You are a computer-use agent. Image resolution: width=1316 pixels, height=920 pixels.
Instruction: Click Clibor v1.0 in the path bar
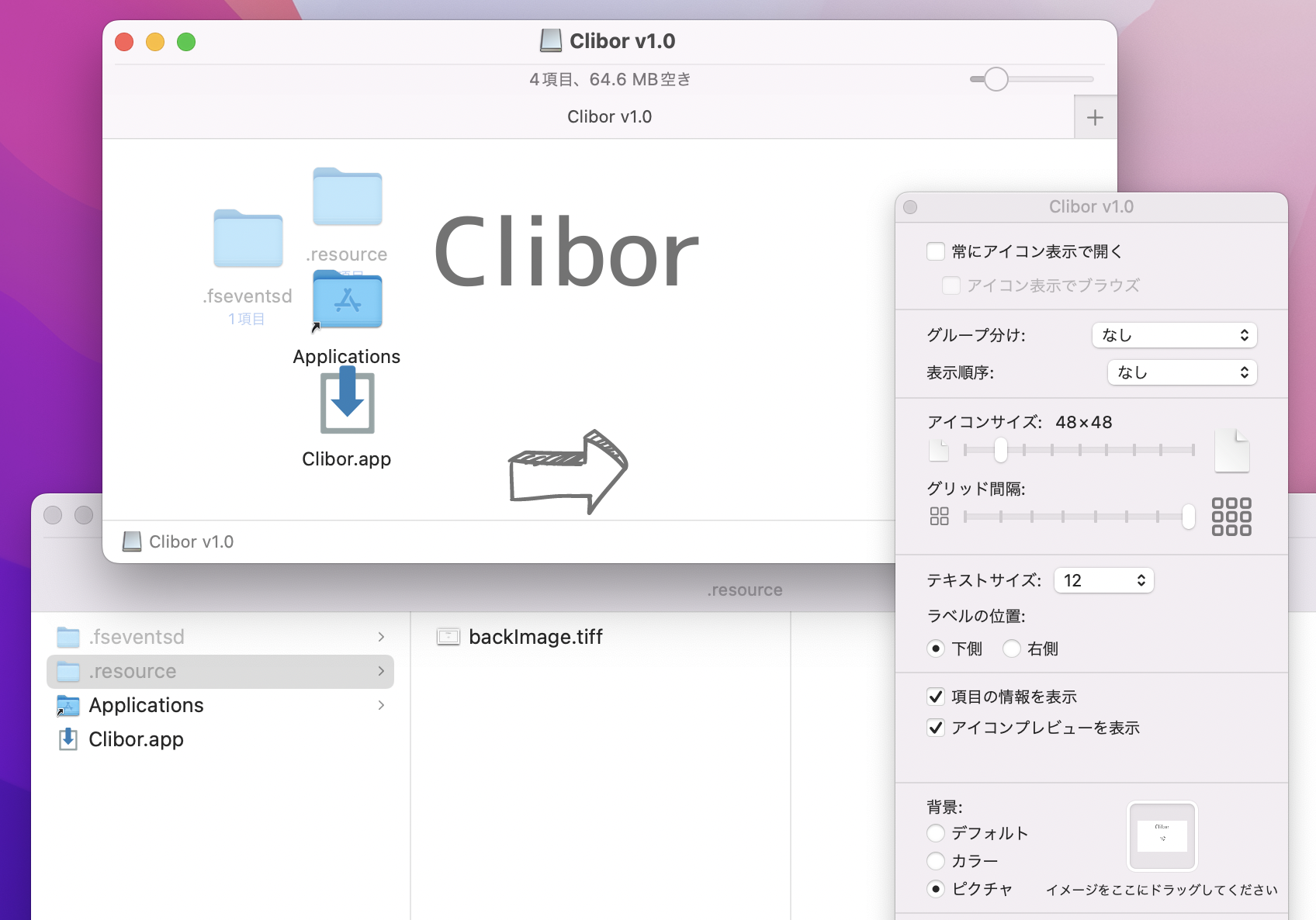point(191,541)
